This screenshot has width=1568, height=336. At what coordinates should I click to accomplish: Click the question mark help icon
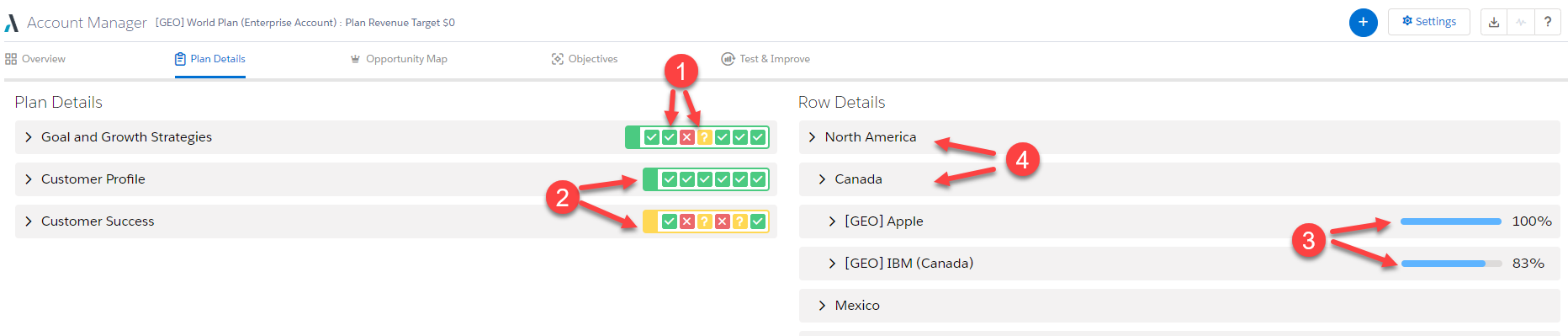pyautogui.click(x=1547, y=22)
